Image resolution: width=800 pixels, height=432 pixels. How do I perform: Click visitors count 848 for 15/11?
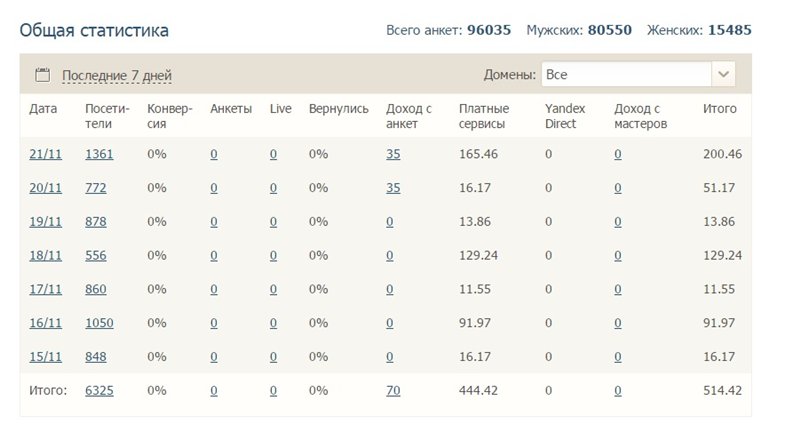coord(96,357)
